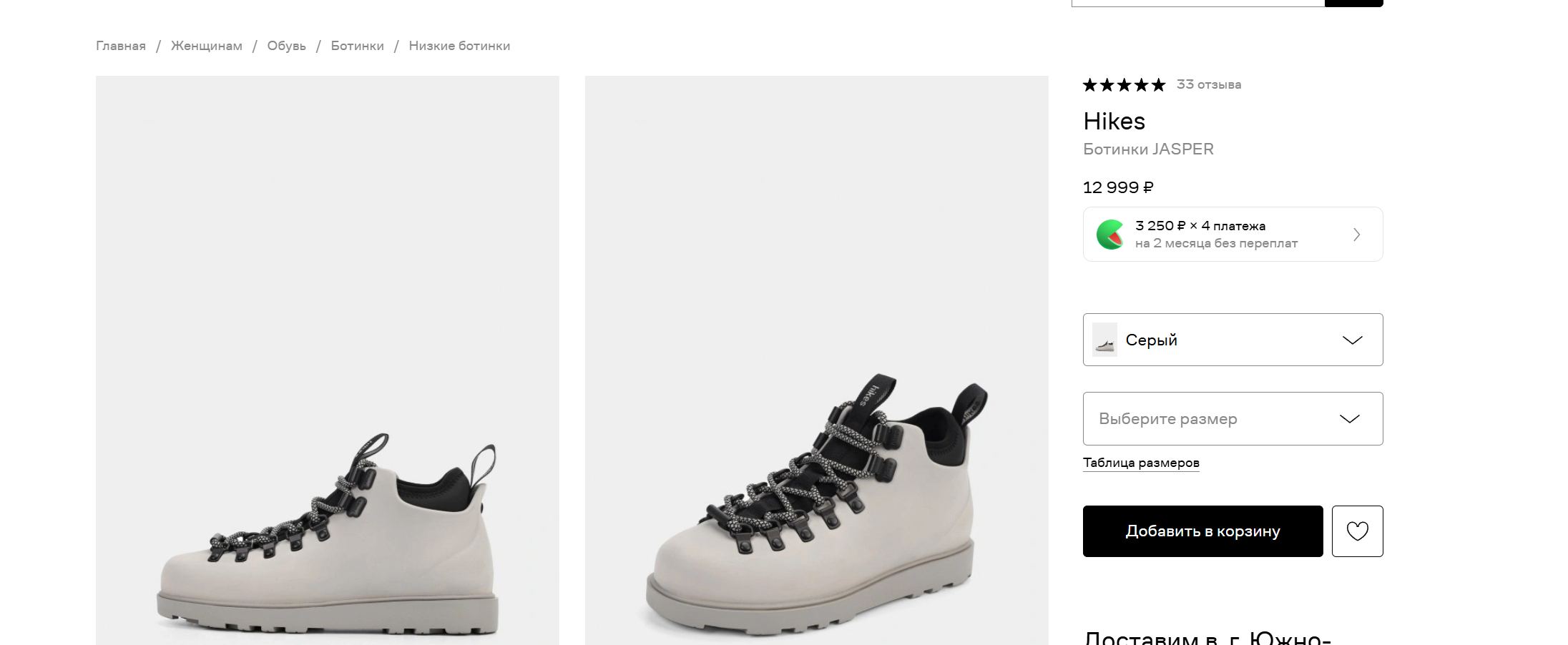The height and width of the screenshot is (645, 1568).
Task: Navigate to Женщинам breadcrumb
Action: coord(207,46)
